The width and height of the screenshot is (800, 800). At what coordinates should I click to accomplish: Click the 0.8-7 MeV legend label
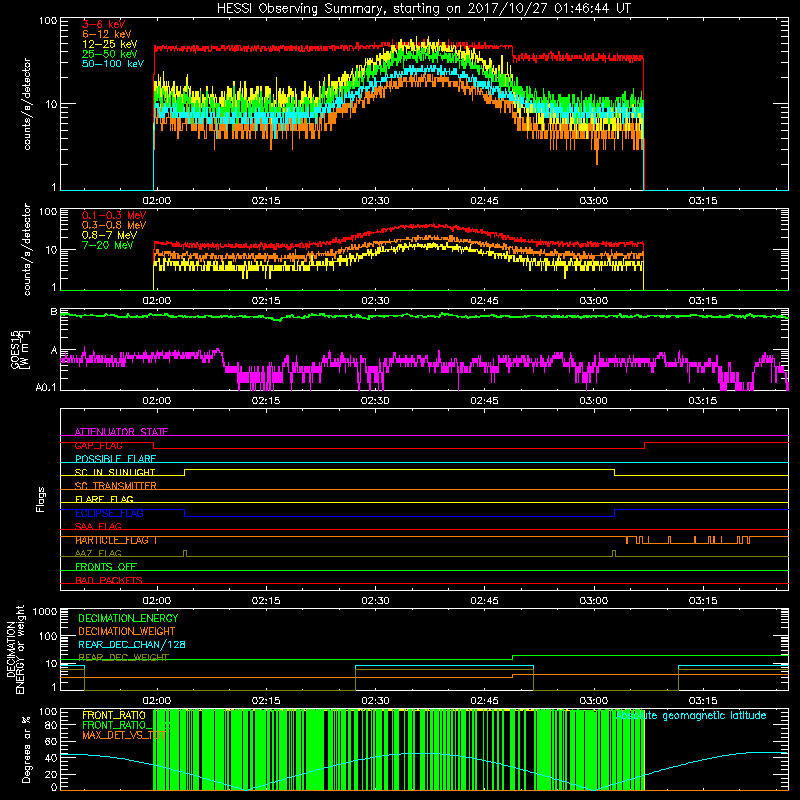[109, 235]
